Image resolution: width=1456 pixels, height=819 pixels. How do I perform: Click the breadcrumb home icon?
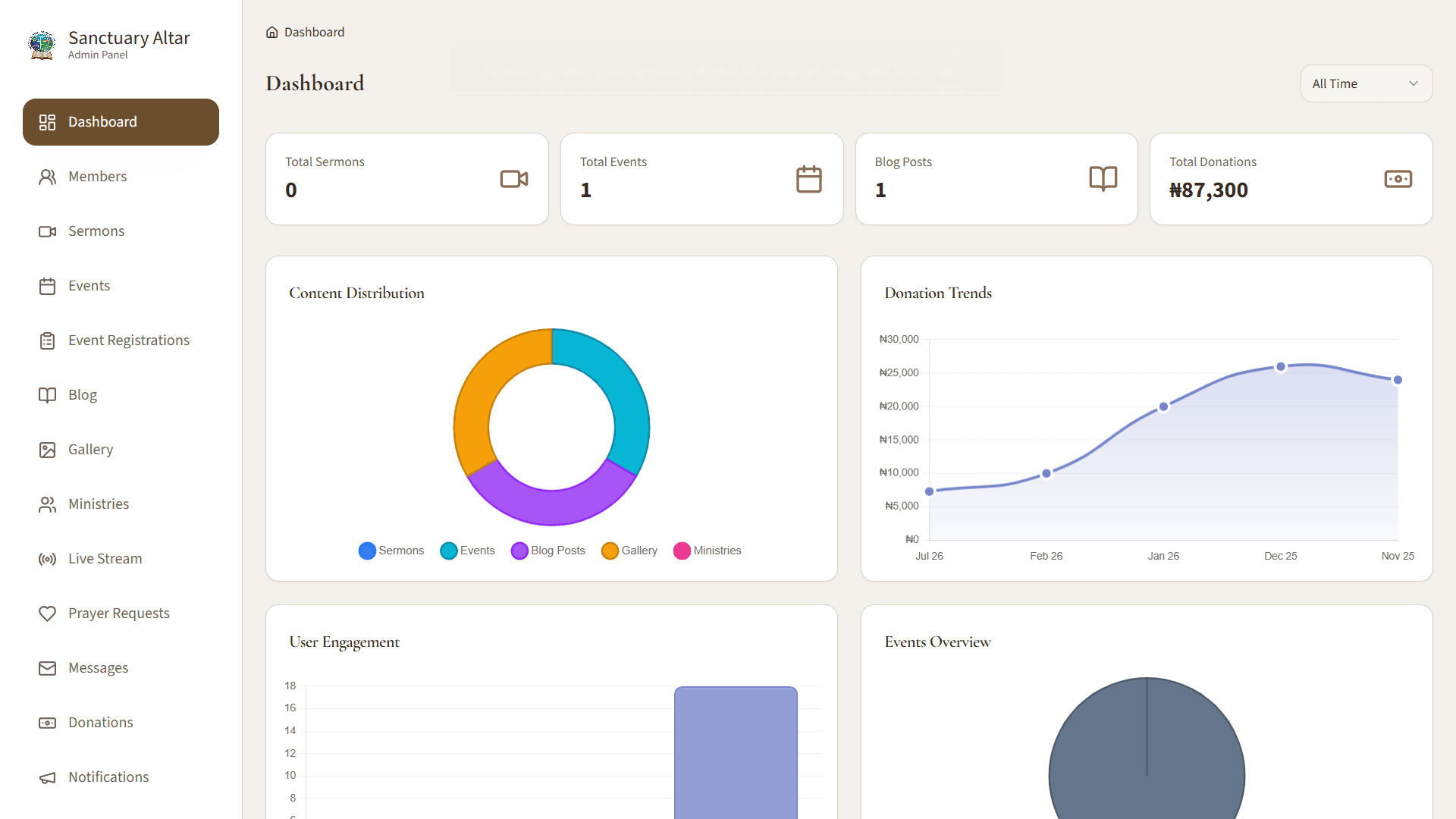coord(271,32)
